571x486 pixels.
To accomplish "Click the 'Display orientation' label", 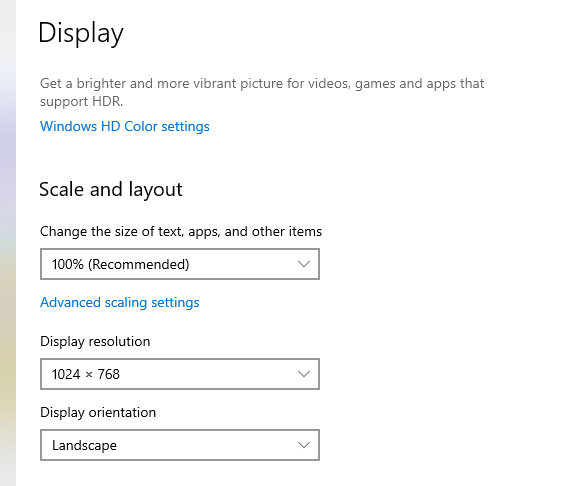I will tap(98, 412).
